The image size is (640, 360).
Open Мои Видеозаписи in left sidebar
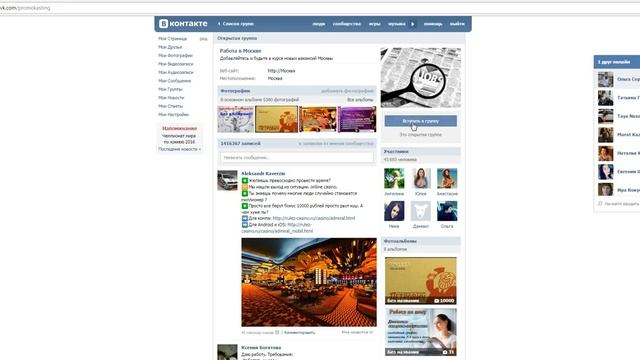pyautogui.click(x=176, y=64)
